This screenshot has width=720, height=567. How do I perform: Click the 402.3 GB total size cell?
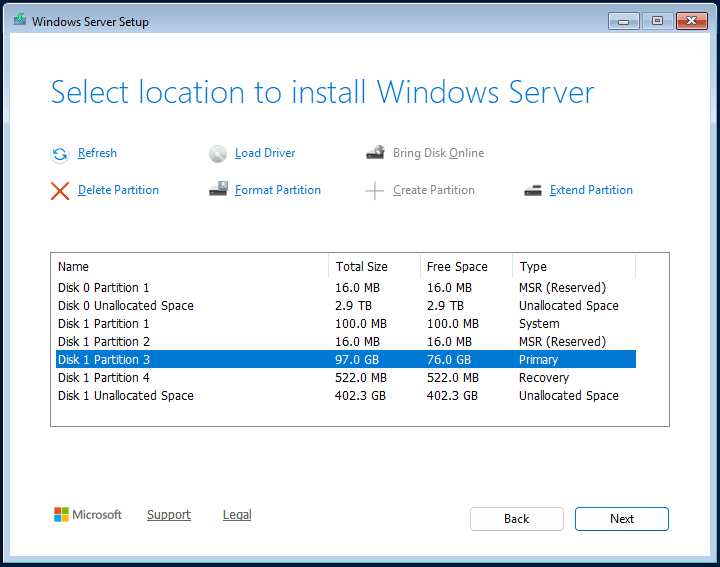click(x=360, y=395)
